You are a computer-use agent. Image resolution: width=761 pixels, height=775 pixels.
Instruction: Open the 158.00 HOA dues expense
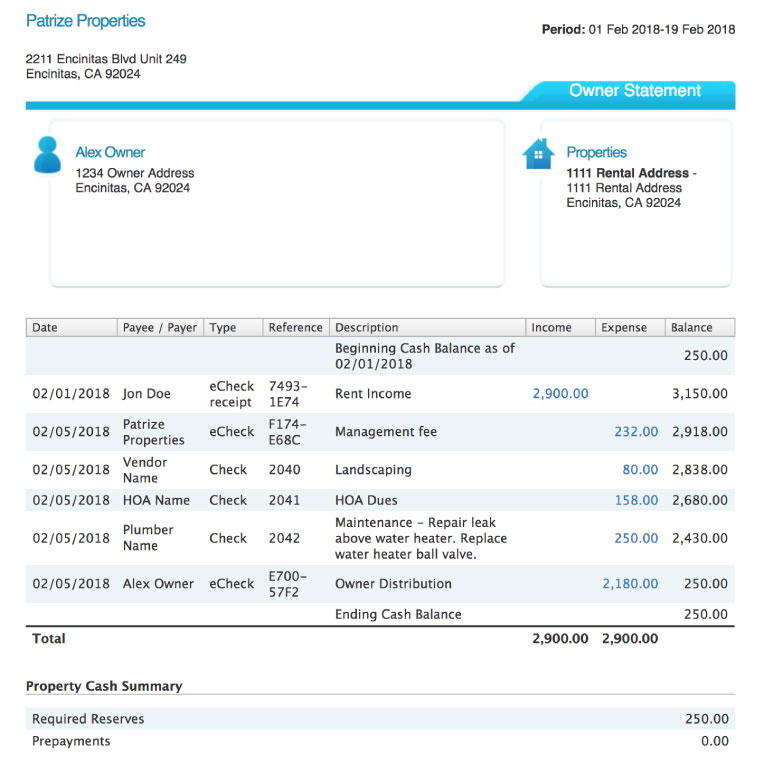(636, 500)
